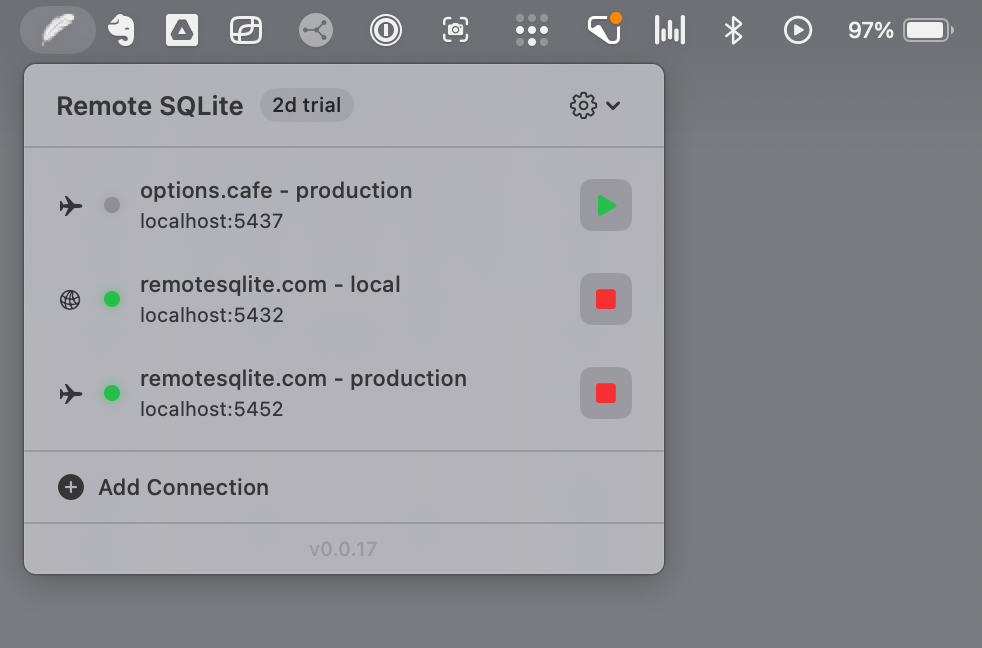Click the Bluetooth icon in menu bar

734,30
